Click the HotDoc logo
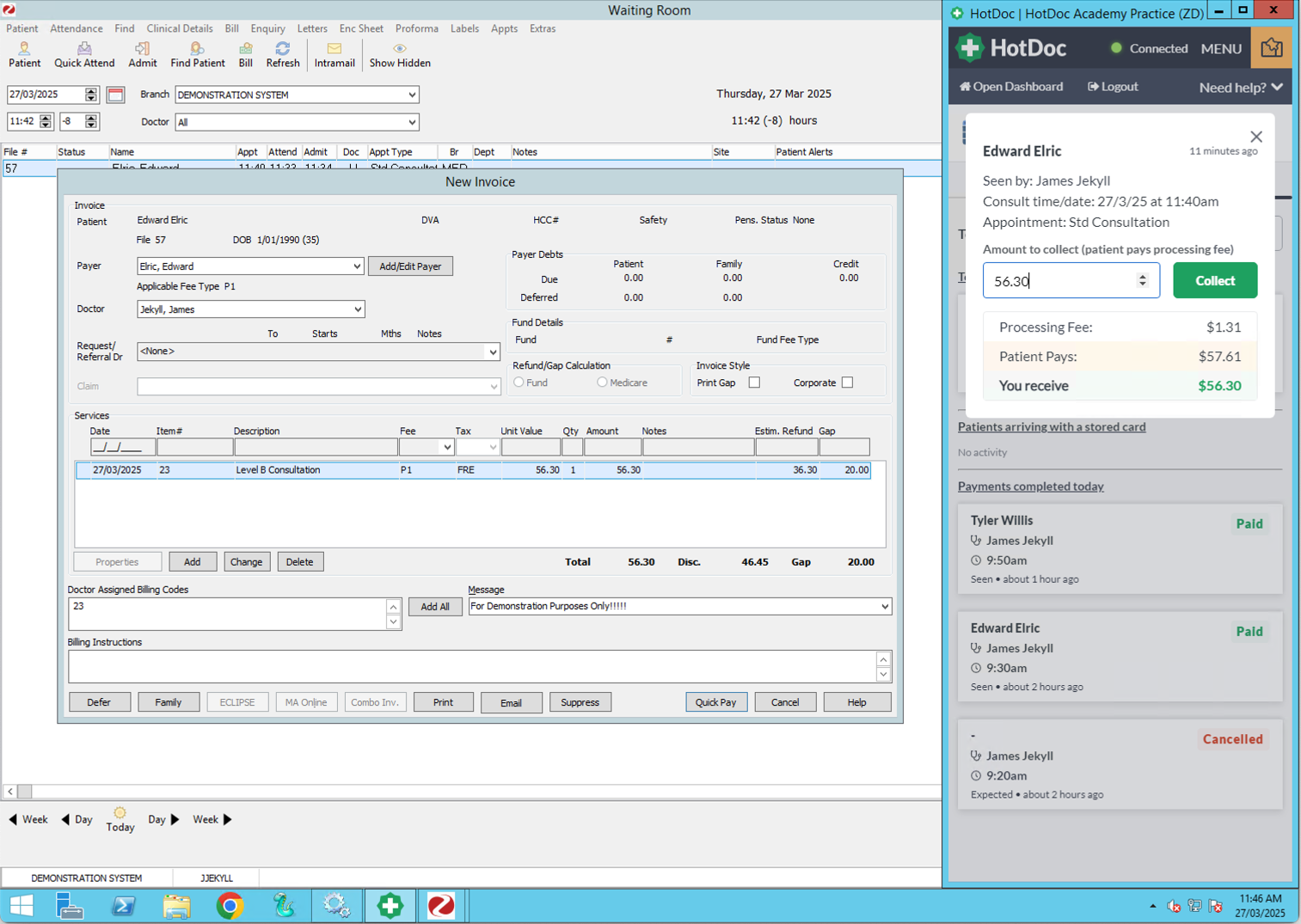 coord(1011,48)
